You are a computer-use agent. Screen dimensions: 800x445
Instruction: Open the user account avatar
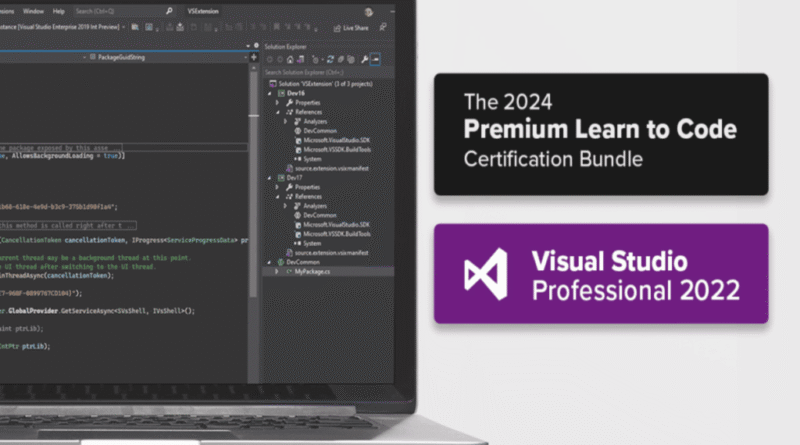[368, 12]
